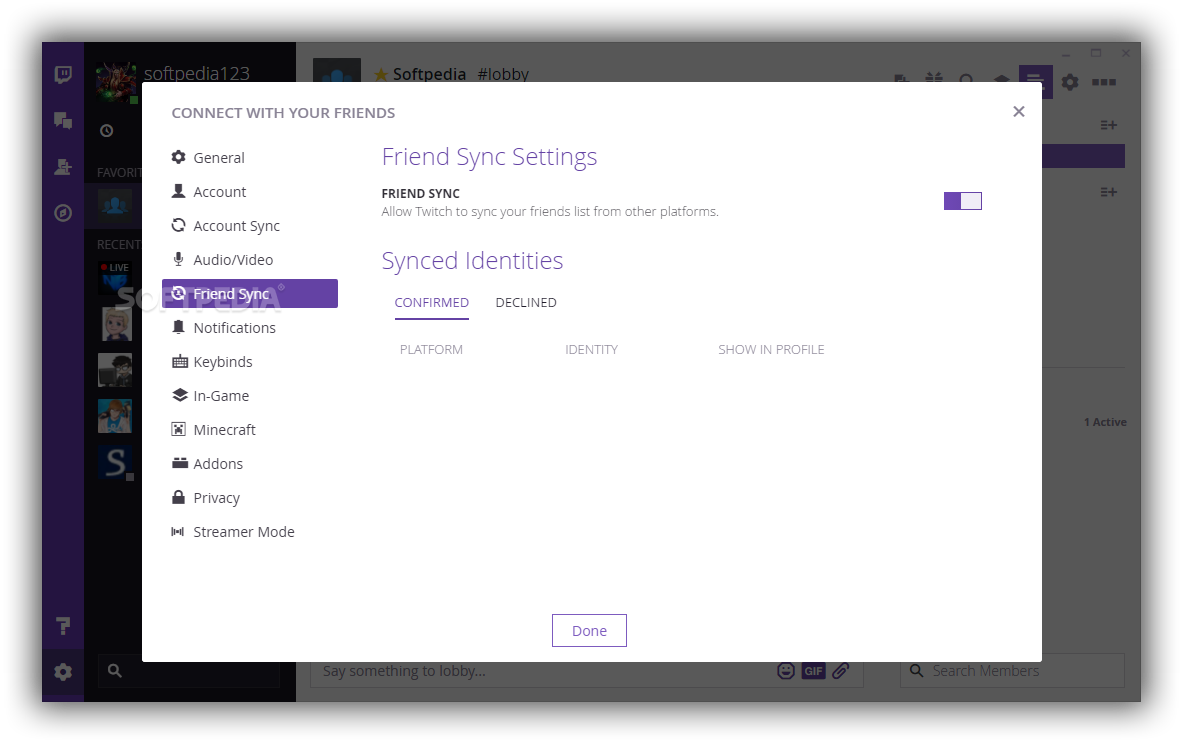This screenshot has height=744, width=1183.
Task: Switch to the Declined tab
Action: click(526, 303)
